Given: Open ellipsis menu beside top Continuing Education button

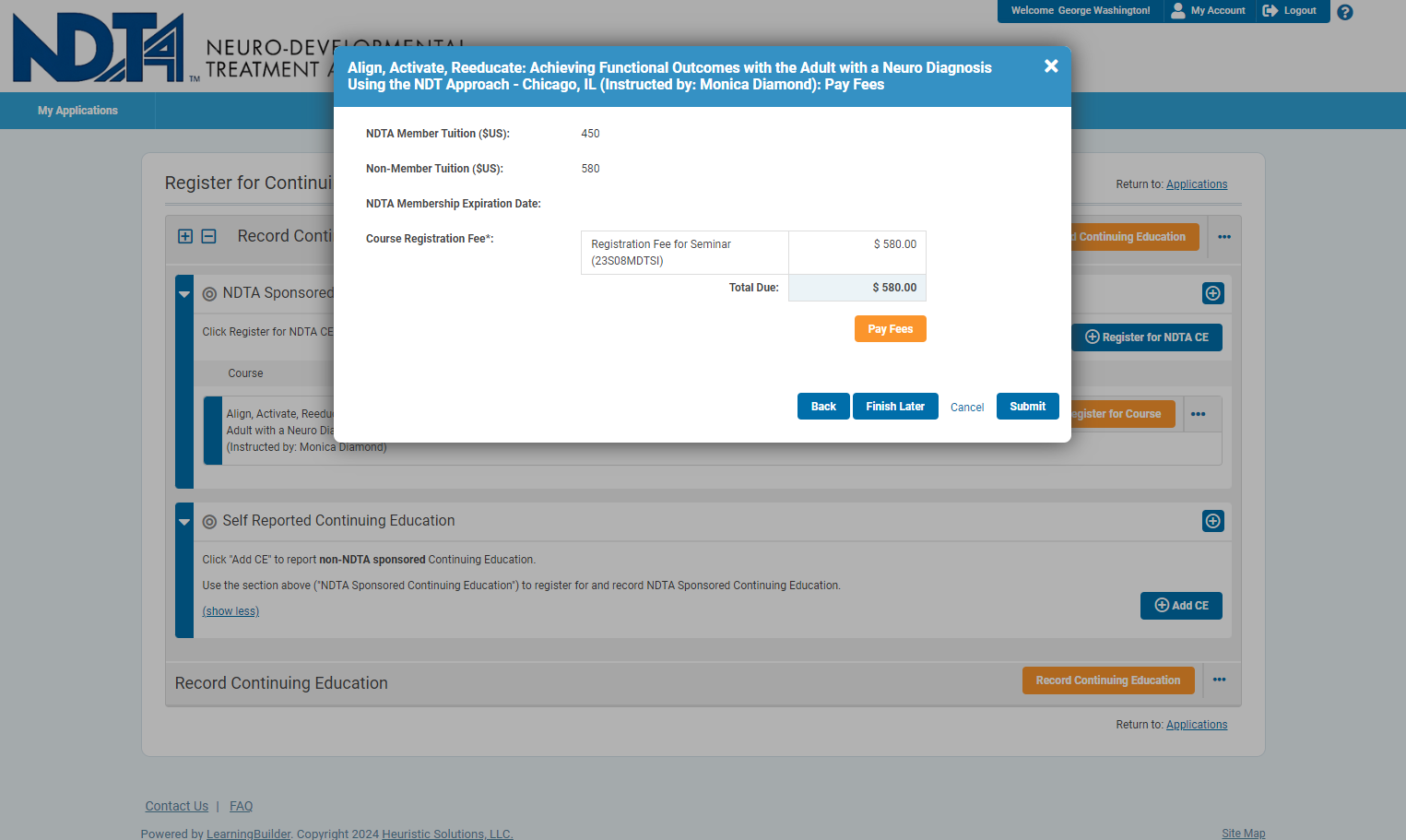Looking at the screenshot, I should (1224, 237).
